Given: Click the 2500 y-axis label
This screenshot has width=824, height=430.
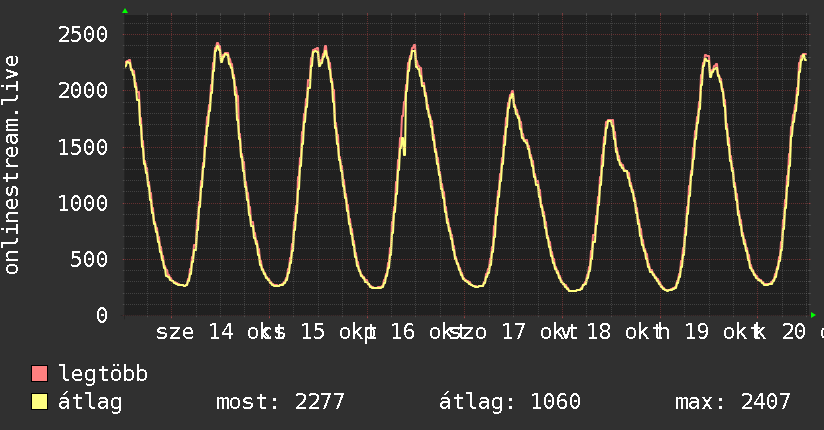Looking at the screenshot, I should [x=83, y=35].
